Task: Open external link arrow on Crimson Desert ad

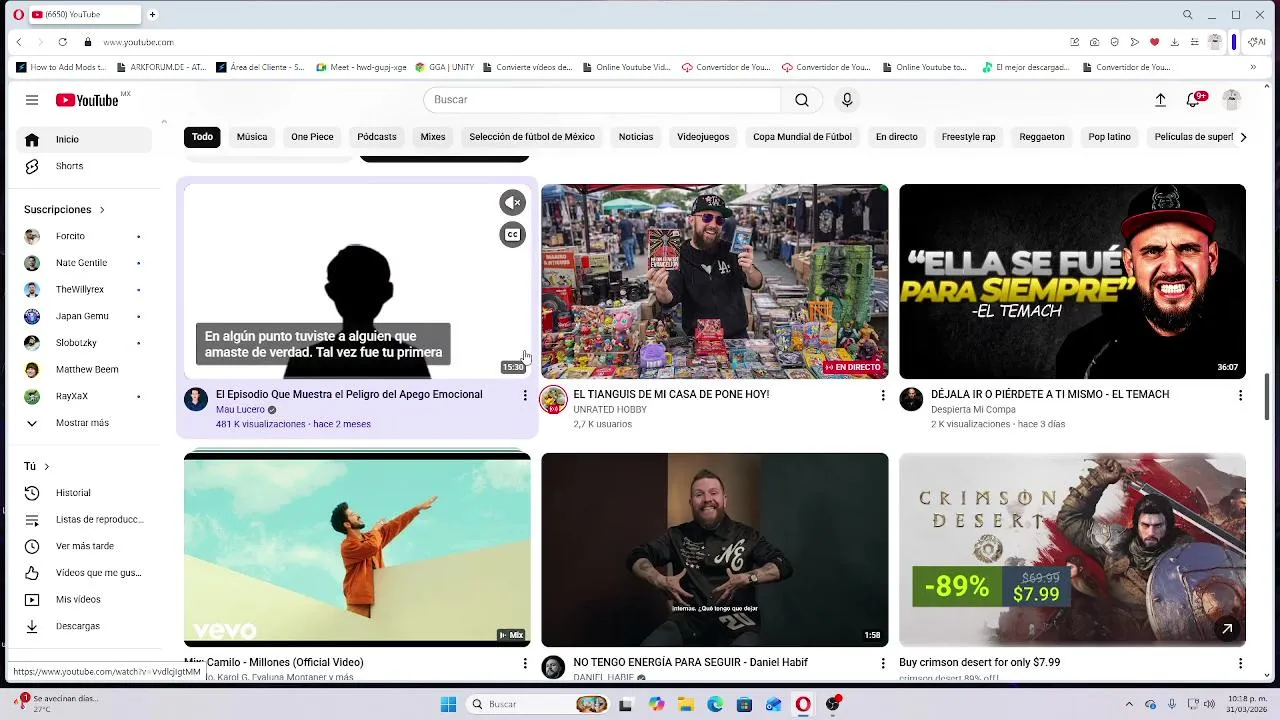Action: [1227, 629]
